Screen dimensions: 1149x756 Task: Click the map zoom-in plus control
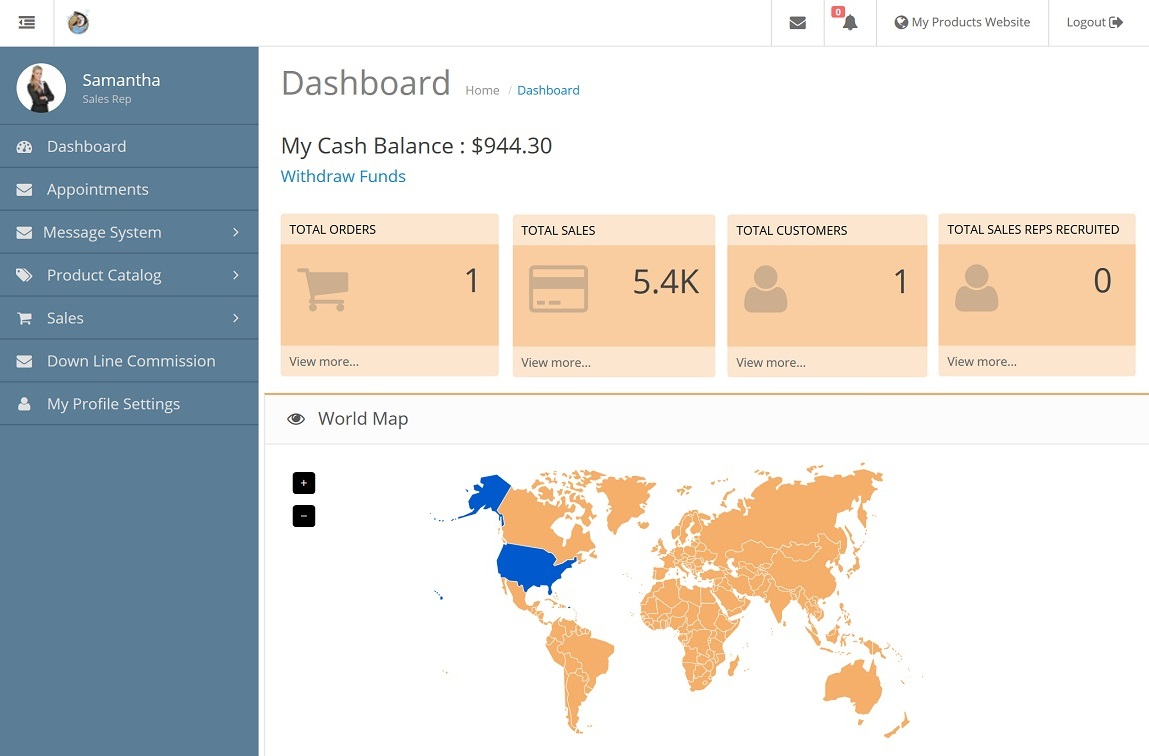[x=304, y=482]
